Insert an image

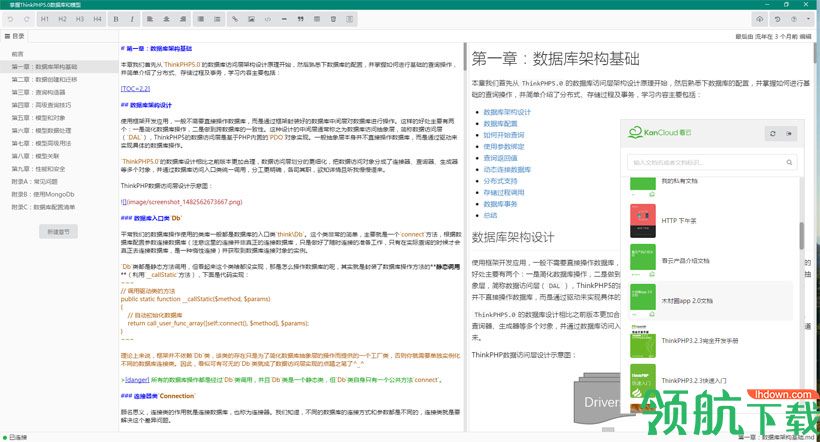[x=252, y=19]
